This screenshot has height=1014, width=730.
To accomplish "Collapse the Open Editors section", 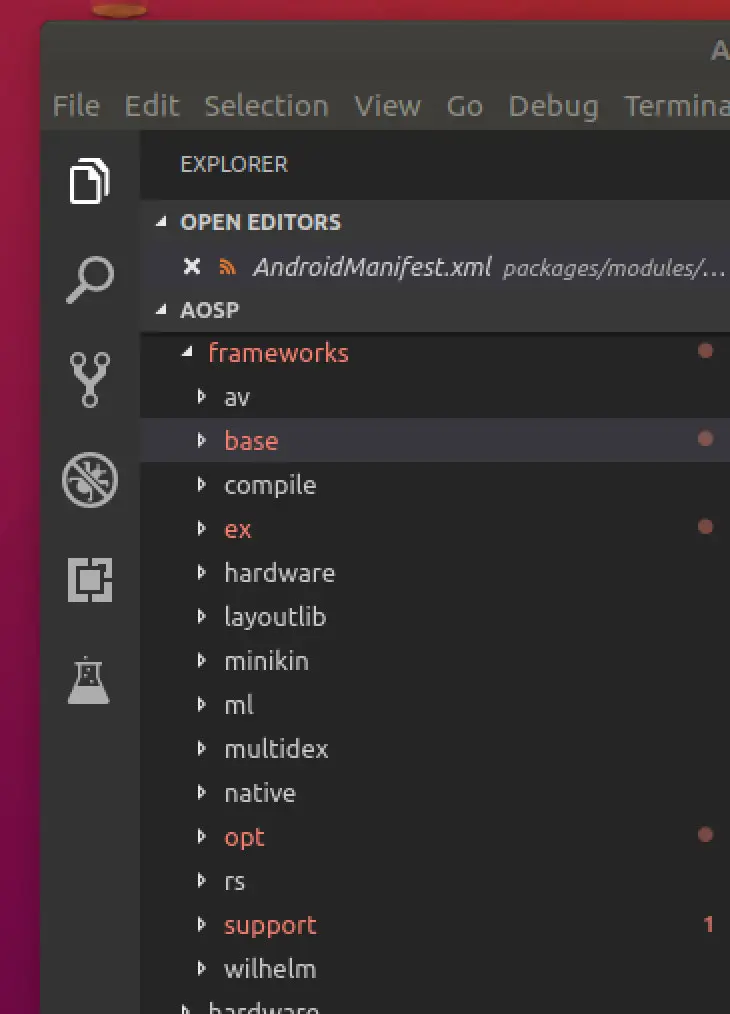I will tap(162, 222).
